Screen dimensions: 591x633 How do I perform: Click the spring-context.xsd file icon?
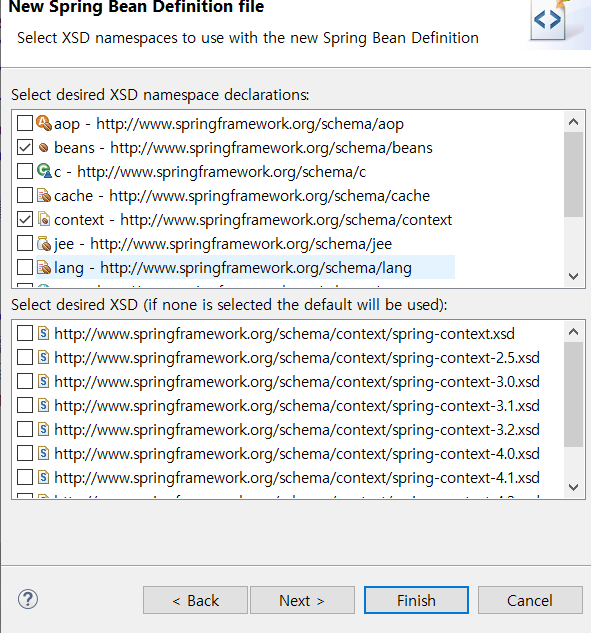pyautogui.click(x=44, y=333)
